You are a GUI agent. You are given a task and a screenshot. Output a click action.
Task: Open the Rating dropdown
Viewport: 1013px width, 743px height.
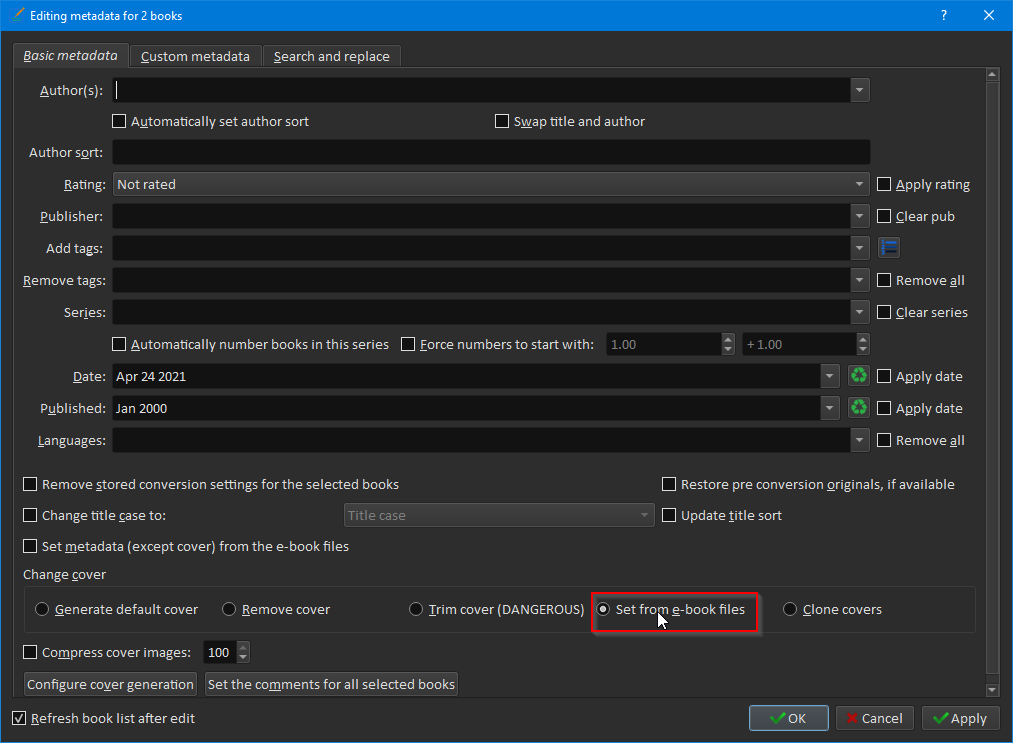pyautogui.click(x=491, y=184)
